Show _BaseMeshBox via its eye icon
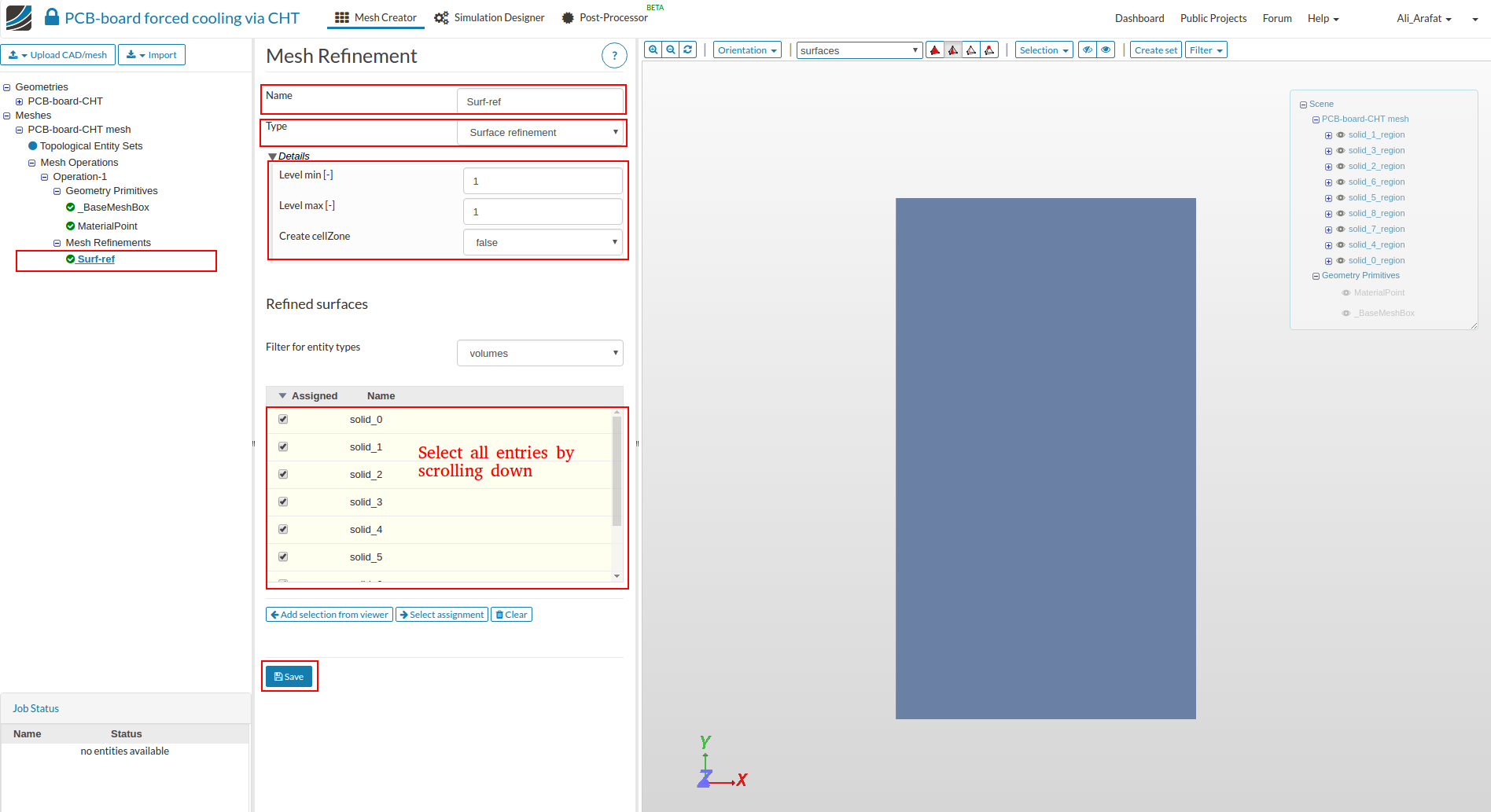1491x812 pixels. click(x=1346, y=314)
